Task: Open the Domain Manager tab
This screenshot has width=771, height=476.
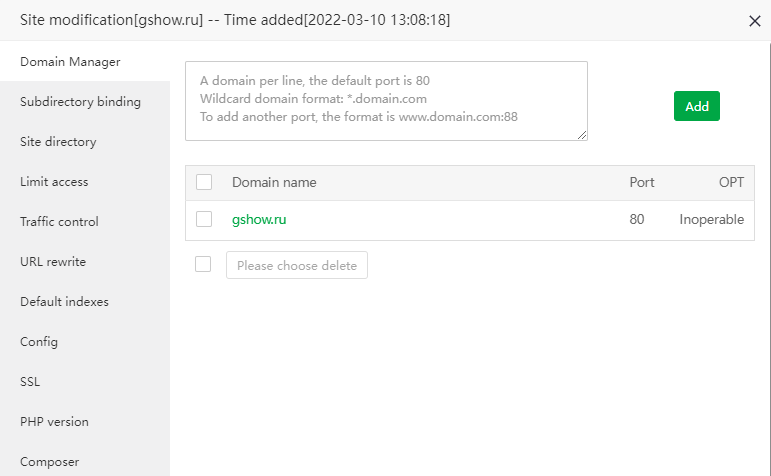Action: click(70, 62)
